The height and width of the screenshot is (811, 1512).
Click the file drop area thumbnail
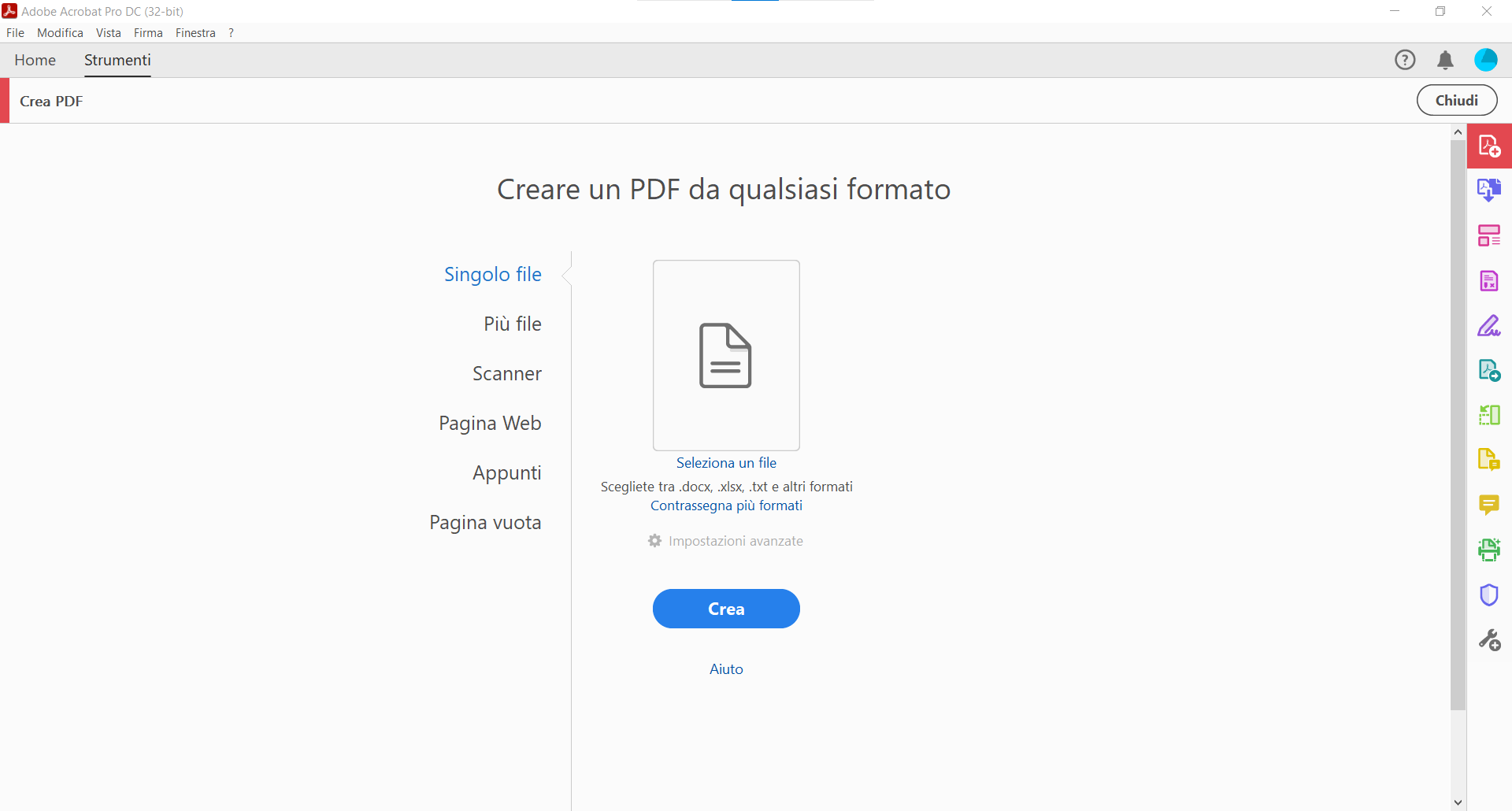tap(726, 355)
